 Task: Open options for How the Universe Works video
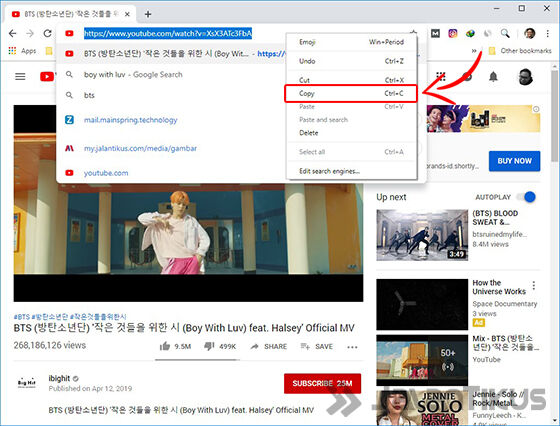534,285
